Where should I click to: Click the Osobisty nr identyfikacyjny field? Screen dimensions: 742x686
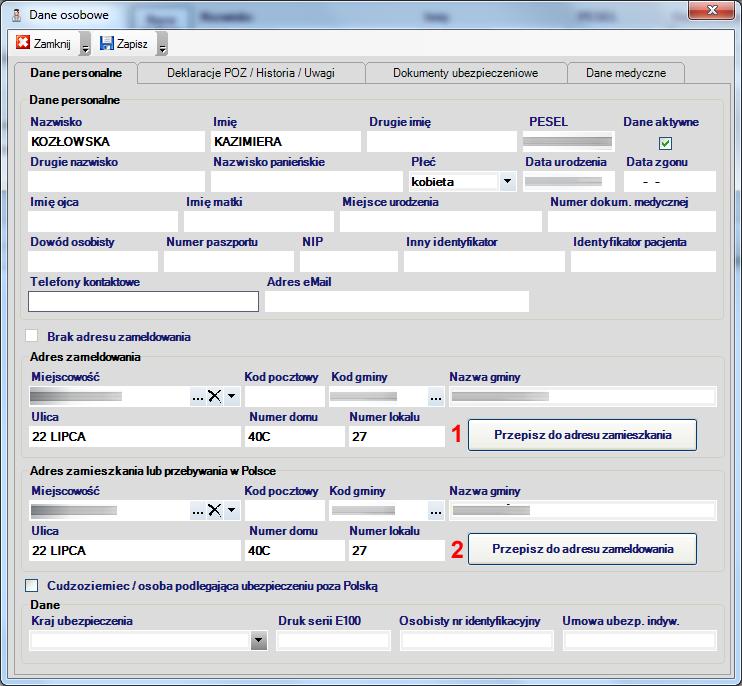coord(477,641)
